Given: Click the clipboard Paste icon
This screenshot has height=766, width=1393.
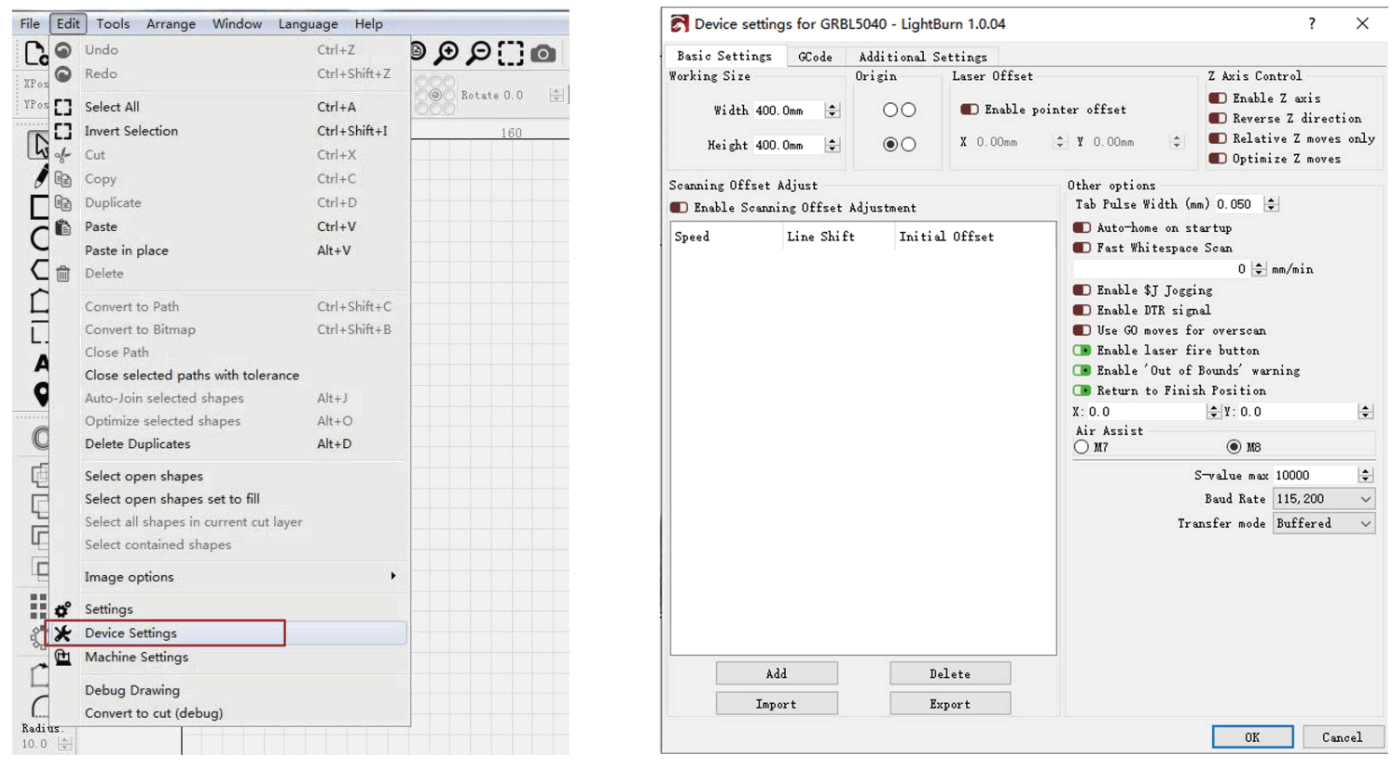Looking at the screenshot, I should tap(63, 227).
